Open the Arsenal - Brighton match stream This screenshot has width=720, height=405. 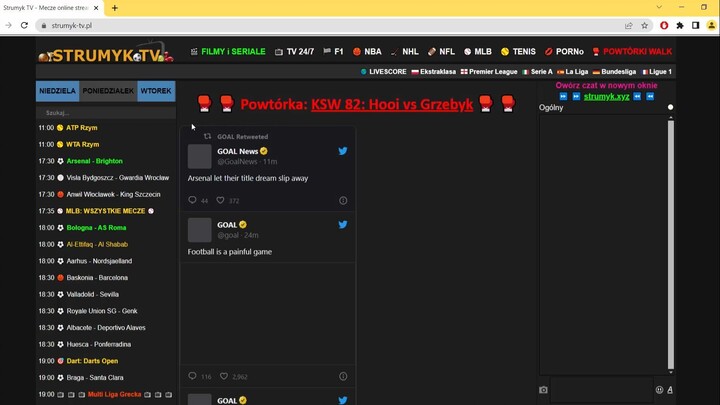[x=95, y=161]
